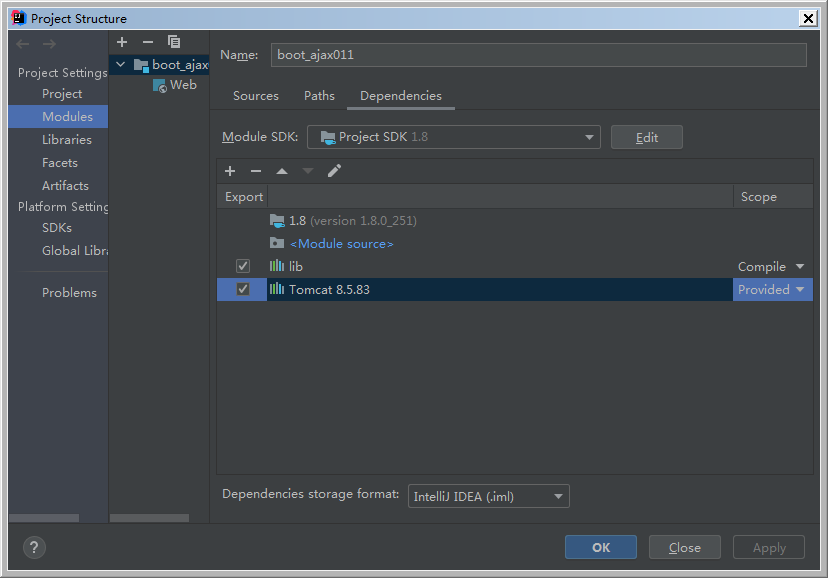Image resolution: width=828 pixels, height=578 pixels.
Task: Open Artifacts in the sidebar
Action: (x=65, y=186)
